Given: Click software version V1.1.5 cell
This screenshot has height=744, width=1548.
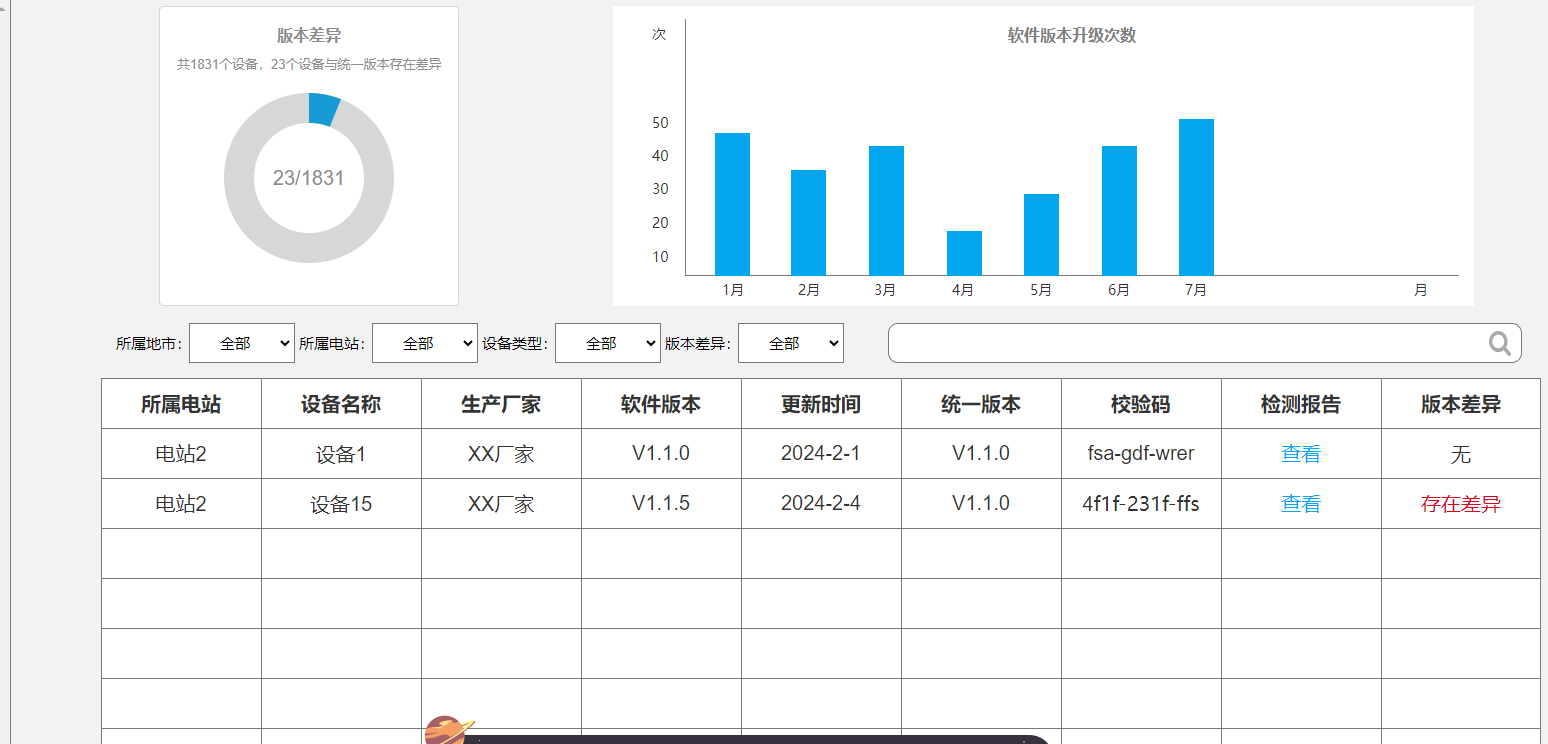Looking at the screenshot, I should pyautogui.click(x=661, y=504).
